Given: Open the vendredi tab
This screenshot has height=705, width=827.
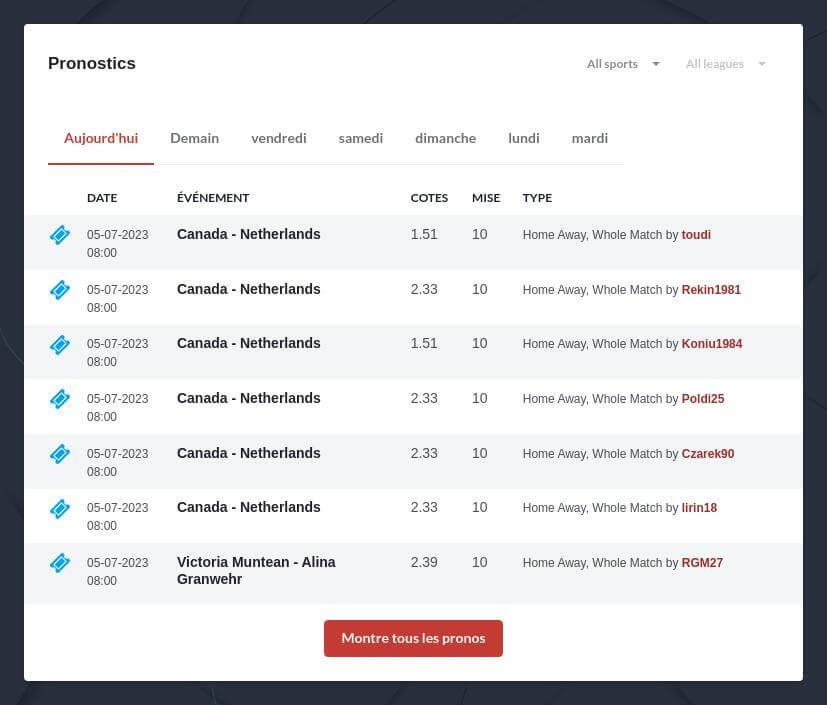Looking at the screenshot, I should 278,138.
